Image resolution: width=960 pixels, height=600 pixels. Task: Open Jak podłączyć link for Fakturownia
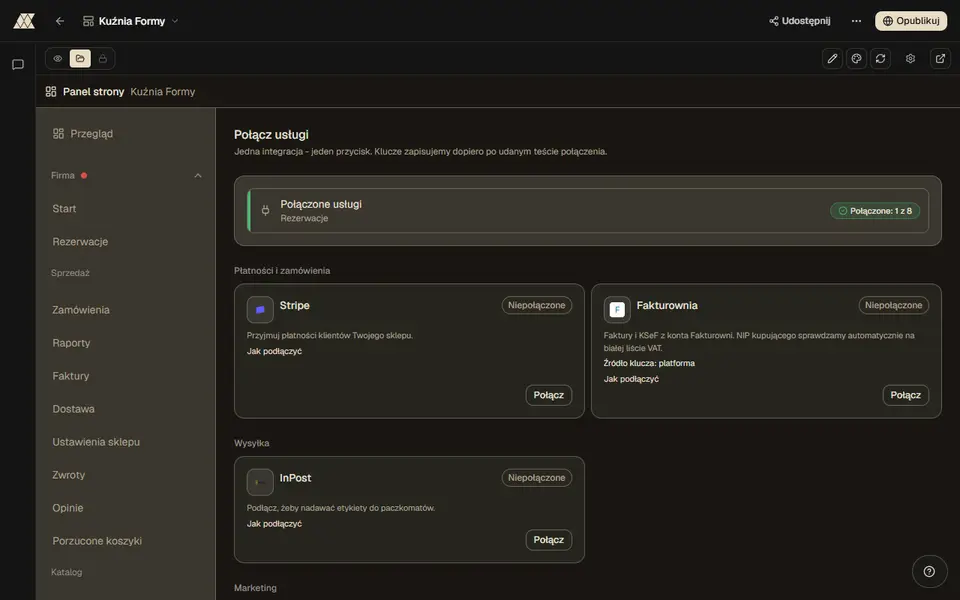[631, 379]
